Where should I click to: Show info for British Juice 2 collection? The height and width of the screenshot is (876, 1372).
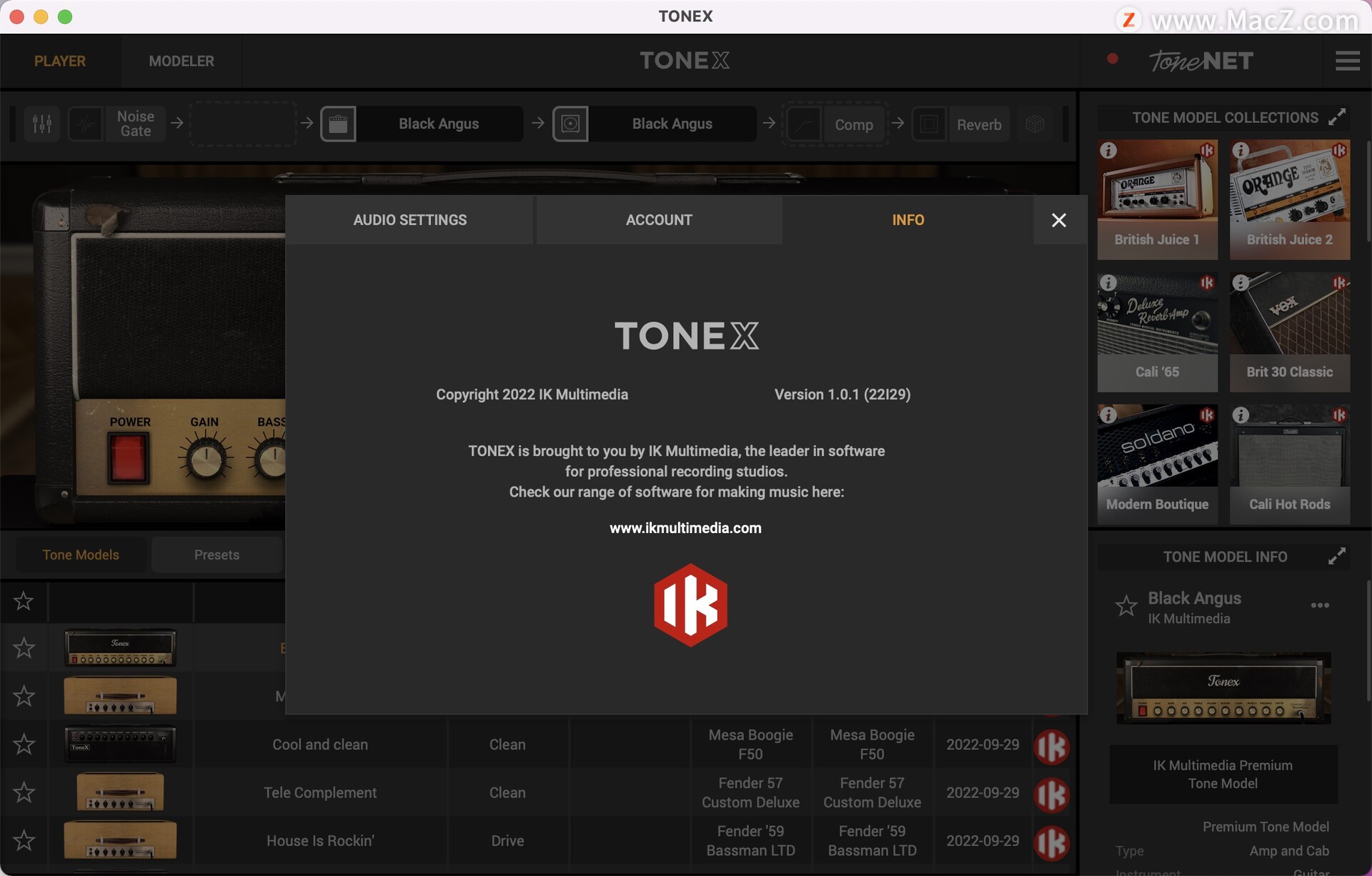coord(1241,151)
